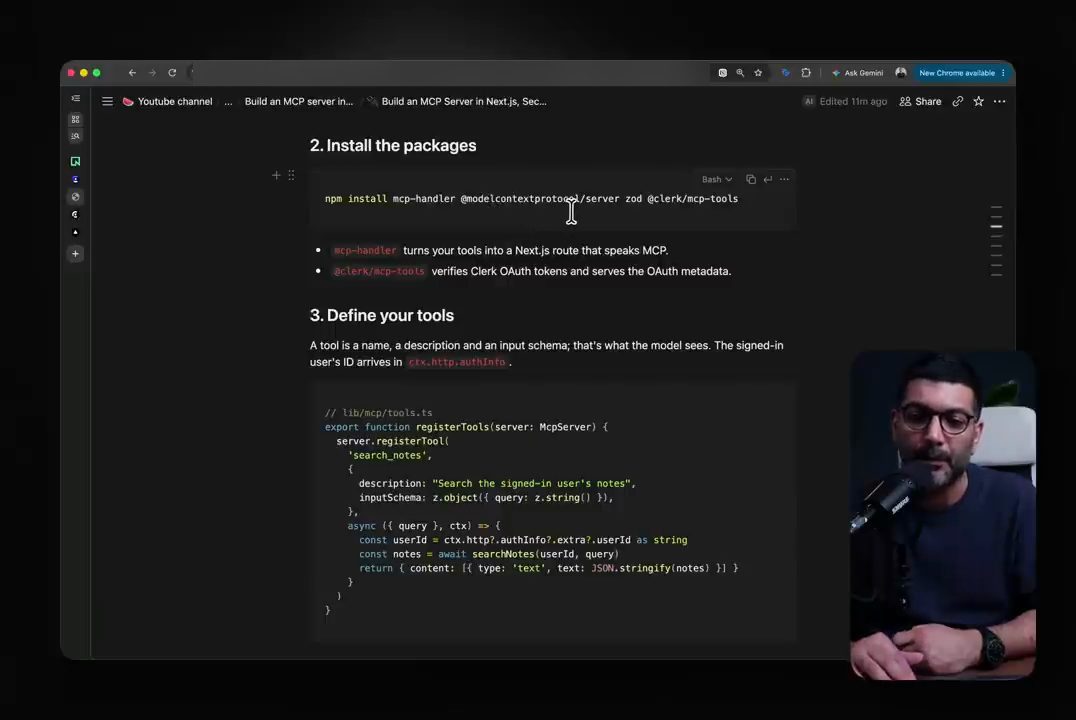Click New Chrome available
1076x720 pixels.
click(957, 73)
